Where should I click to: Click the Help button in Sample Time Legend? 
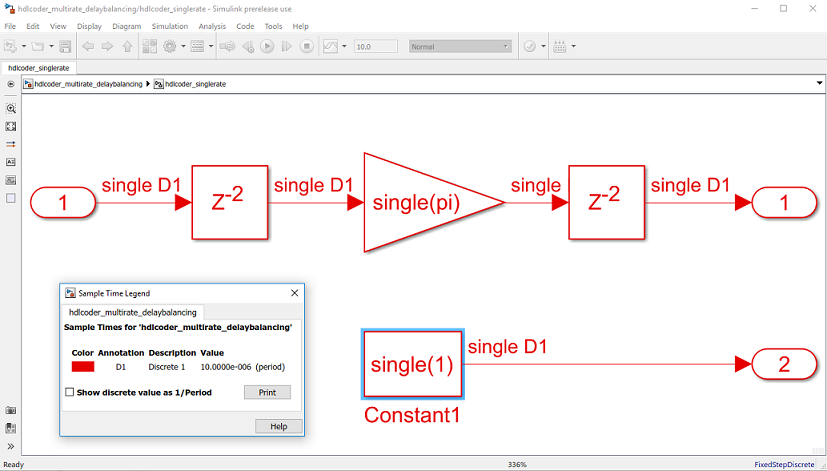coord(278,426)
